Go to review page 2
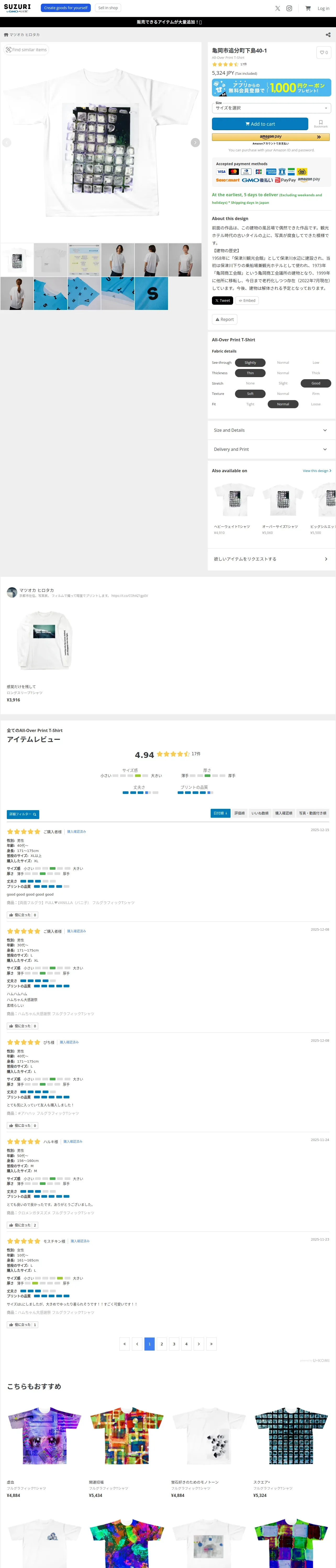The width and height of the screenshot is (336, 1568). (x=162, y=1344)
